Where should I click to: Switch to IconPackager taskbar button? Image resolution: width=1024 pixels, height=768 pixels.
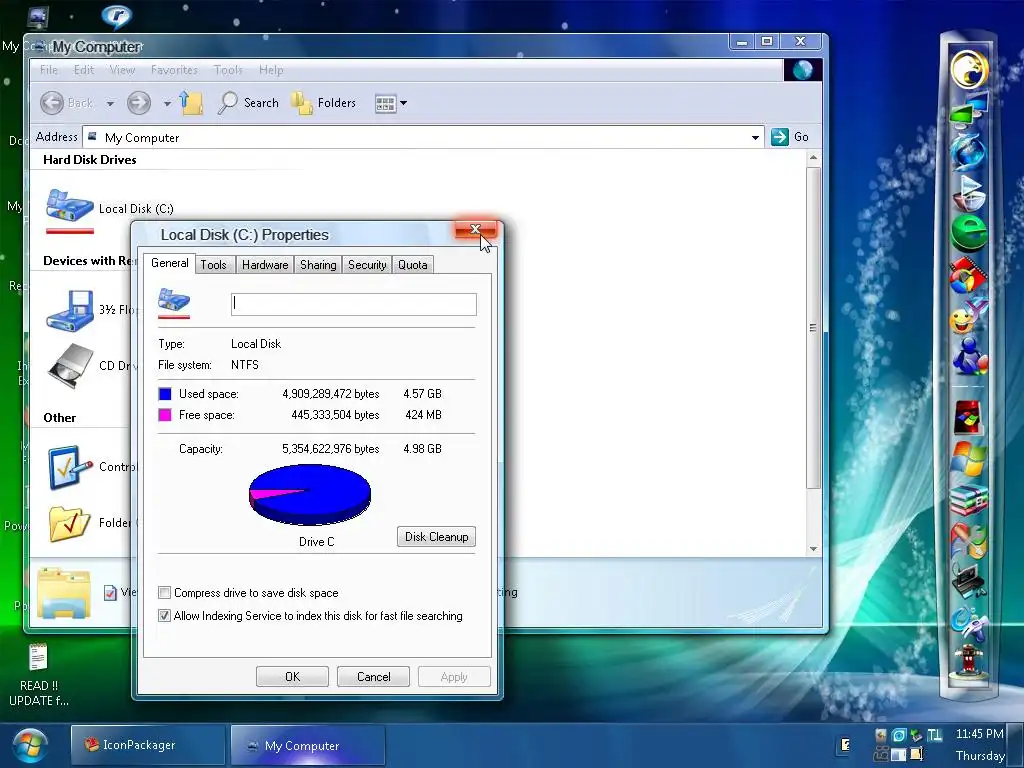[x=148, y=745]
